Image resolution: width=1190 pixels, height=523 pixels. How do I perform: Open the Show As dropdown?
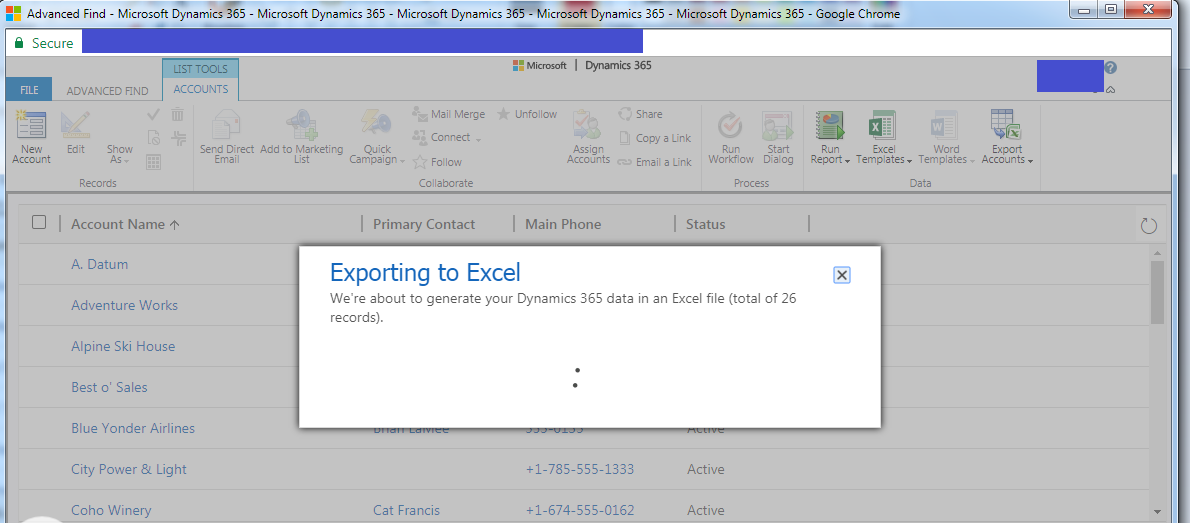click(119, 154)
